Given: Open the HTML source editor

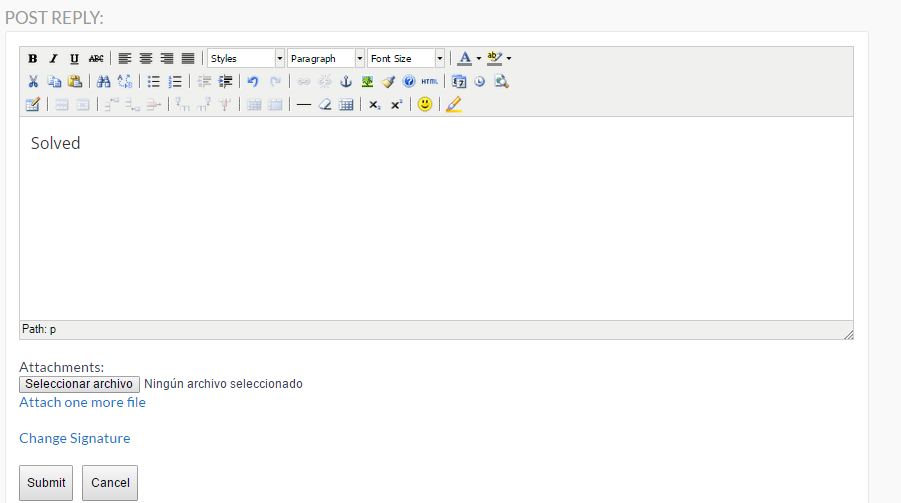Looking at the screenshot, I should (430, 82).
